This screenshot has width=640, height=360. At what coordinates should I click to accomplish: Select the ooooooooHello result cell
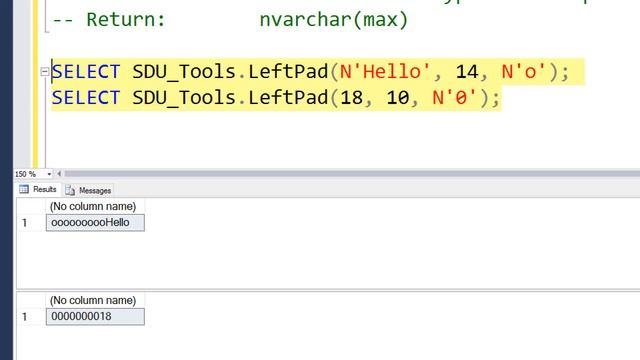pyautogui.click(x=95, y=223)
